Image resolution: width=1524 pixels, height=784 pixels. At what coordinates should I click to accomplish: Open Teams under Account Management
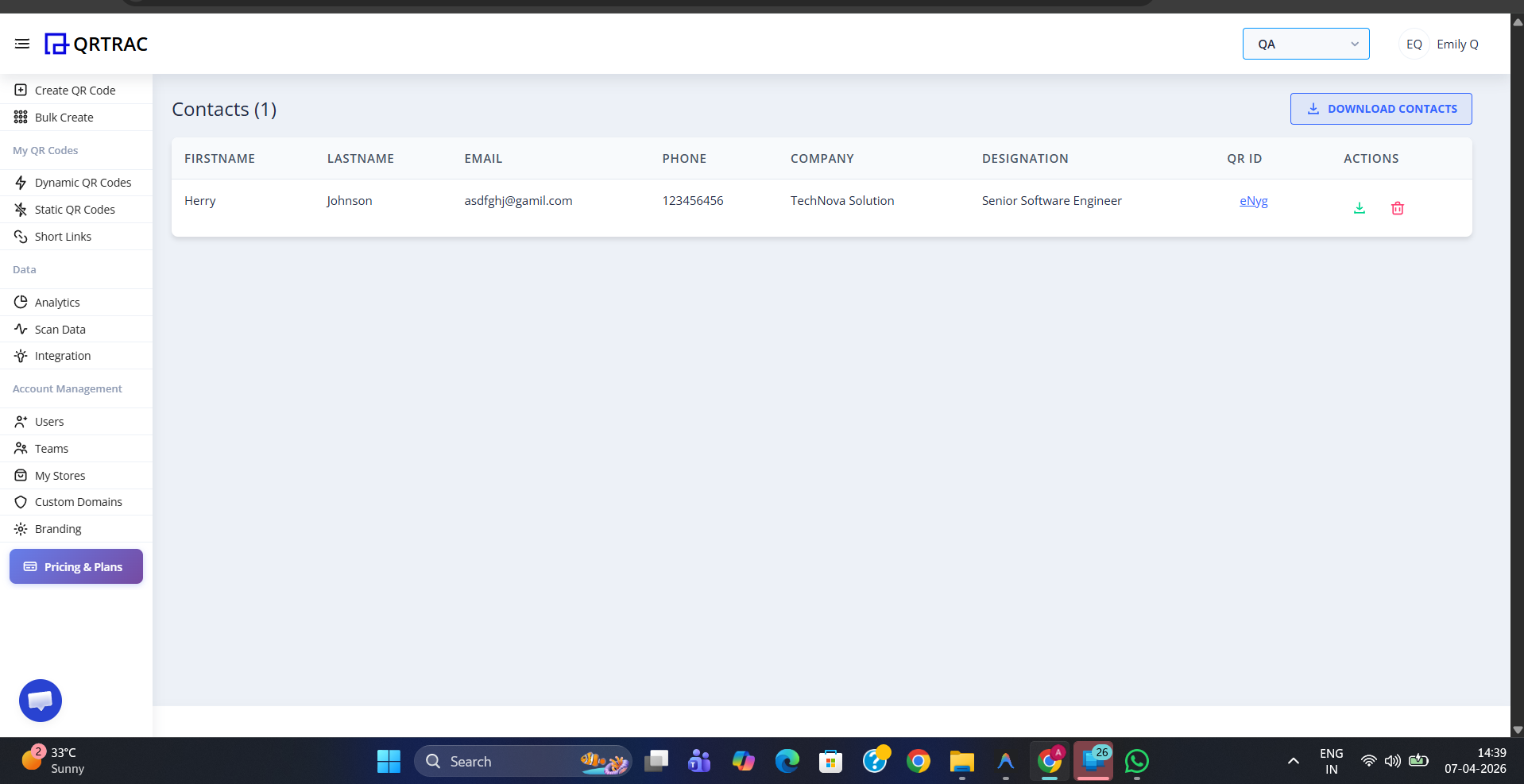pyautogui.click(x=50, y=448)
